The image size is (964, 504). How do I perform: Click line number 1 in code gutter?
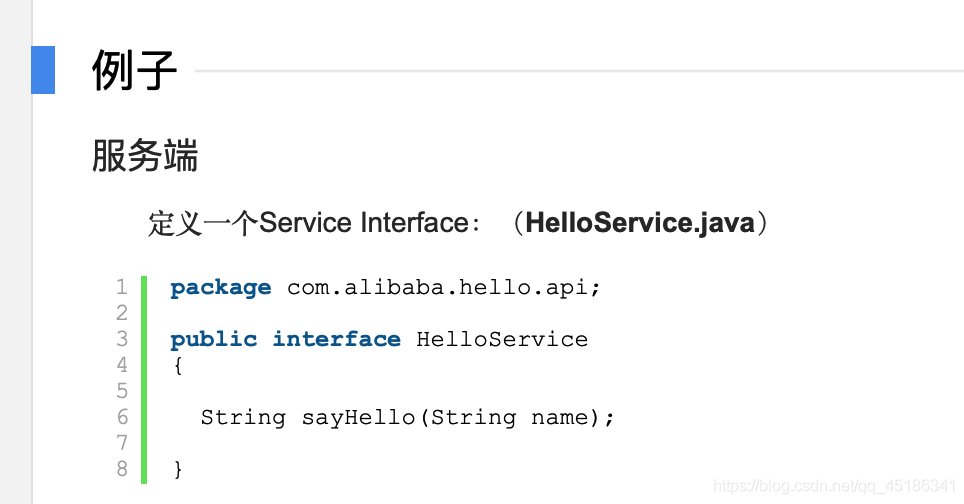coord(122,287)
